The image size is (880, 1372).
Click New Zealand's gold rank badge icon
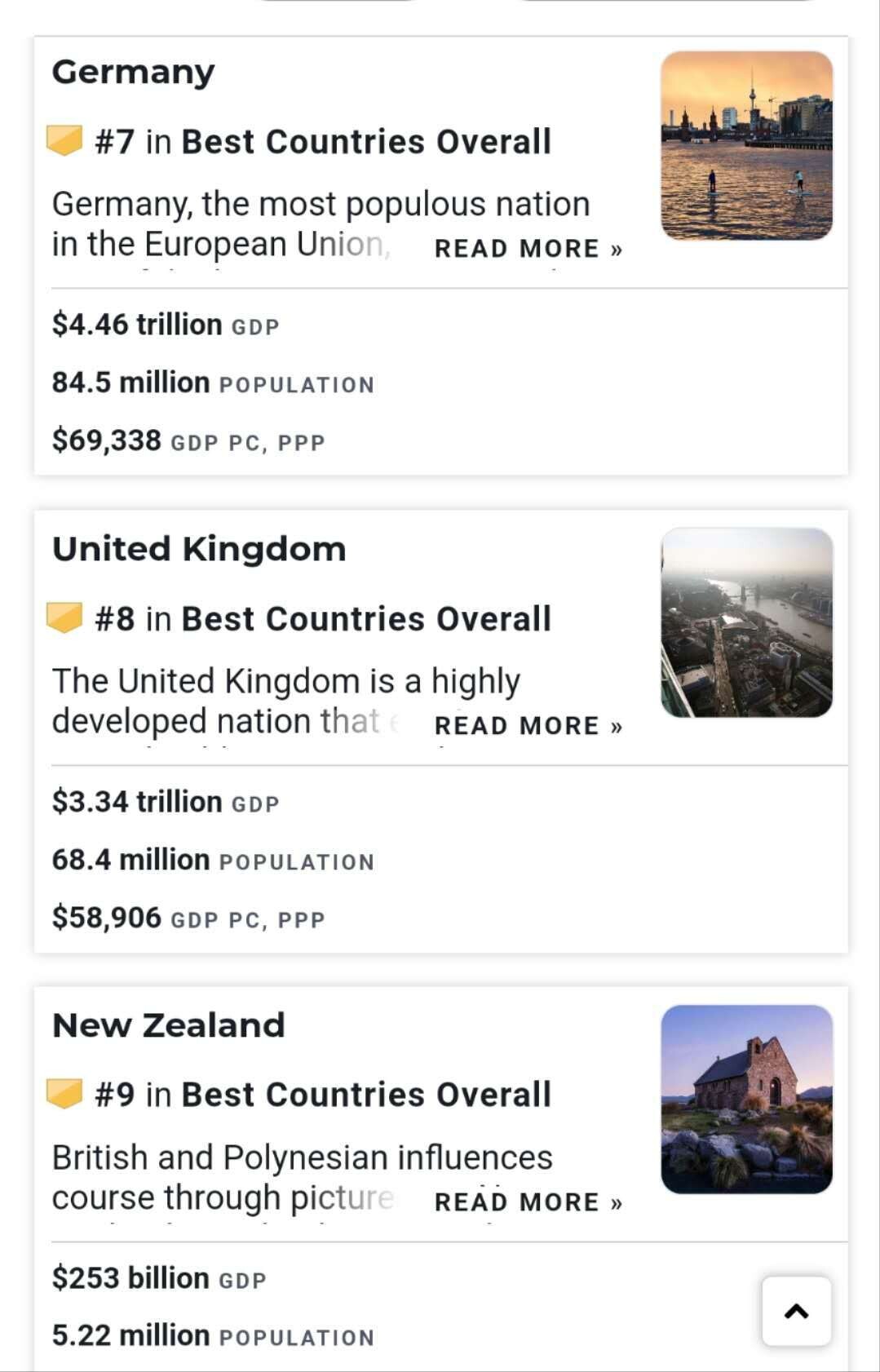[64, 1093]
